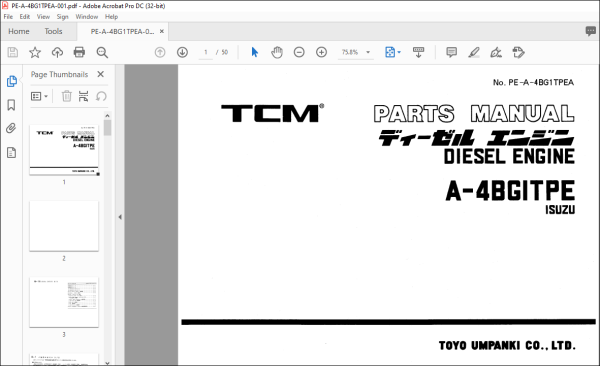The height and width of the screenshot is (366, 600).
Task: Add a sticky note comment
Action: point(452,52)
